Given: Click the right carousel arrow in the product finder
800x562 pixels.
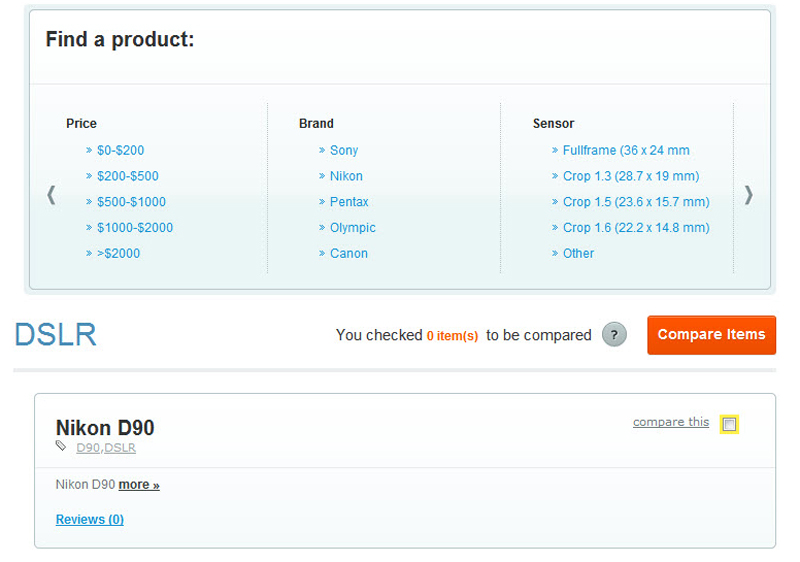Looking at the screenshot, I should point(748,195).
